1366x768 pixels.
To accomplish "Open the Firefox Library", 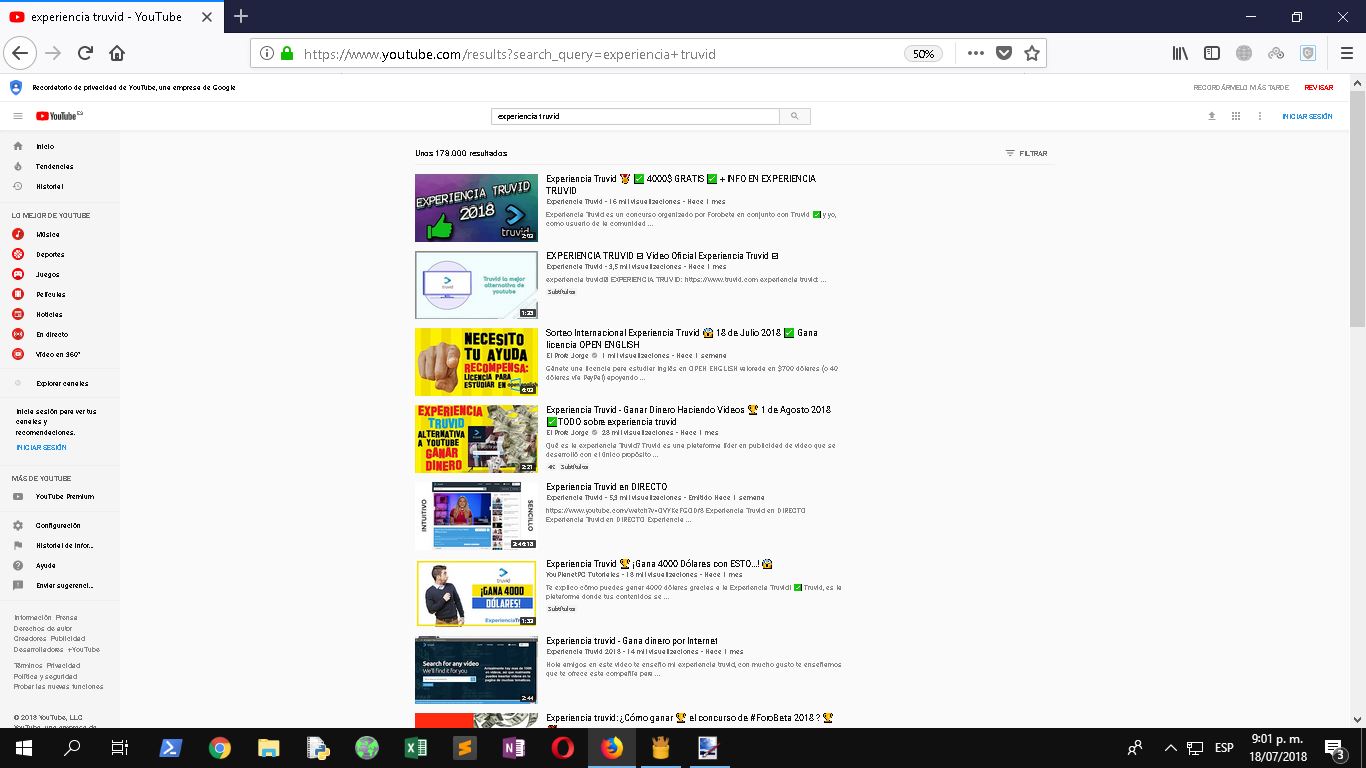I will [1180, 53].
